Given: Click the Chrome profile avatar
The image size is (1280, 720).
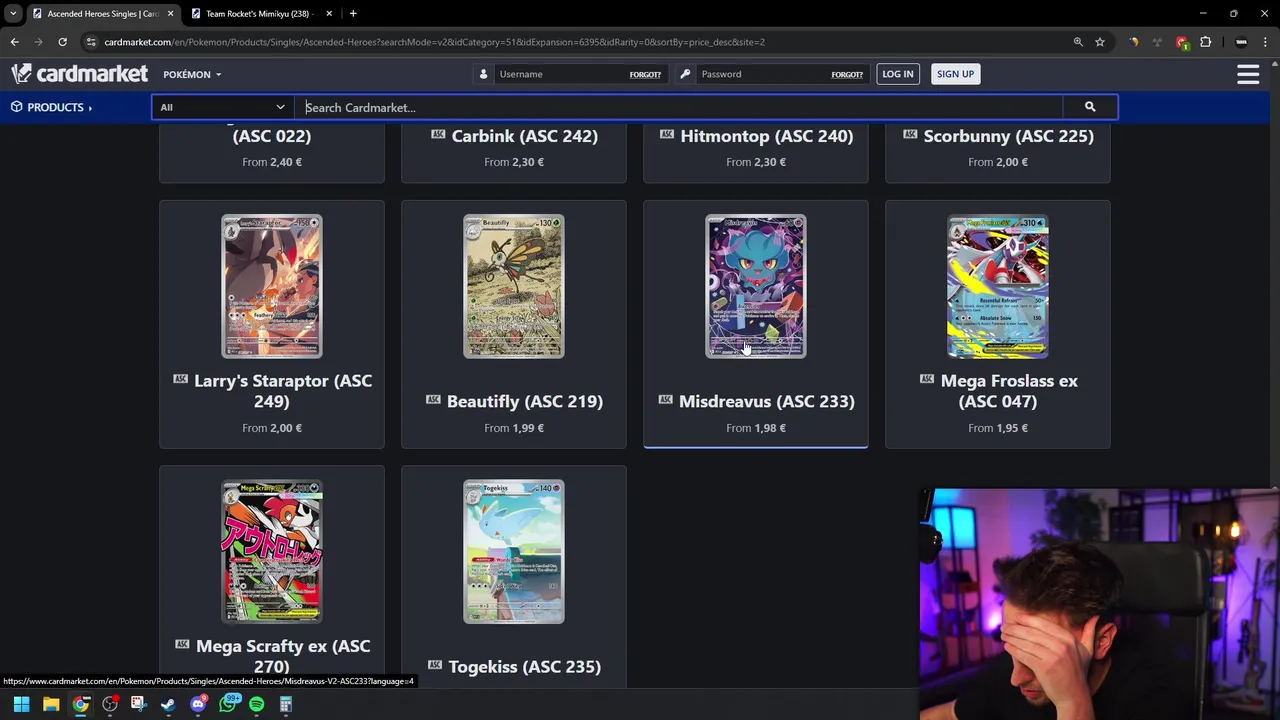Looking at the screenshot, I should click(1241, 42).
